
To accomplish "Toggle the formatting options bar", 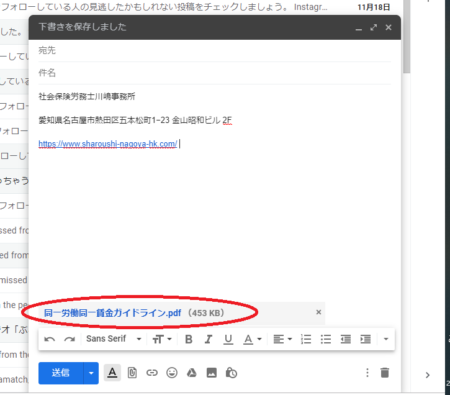I will tap(112, 373).
